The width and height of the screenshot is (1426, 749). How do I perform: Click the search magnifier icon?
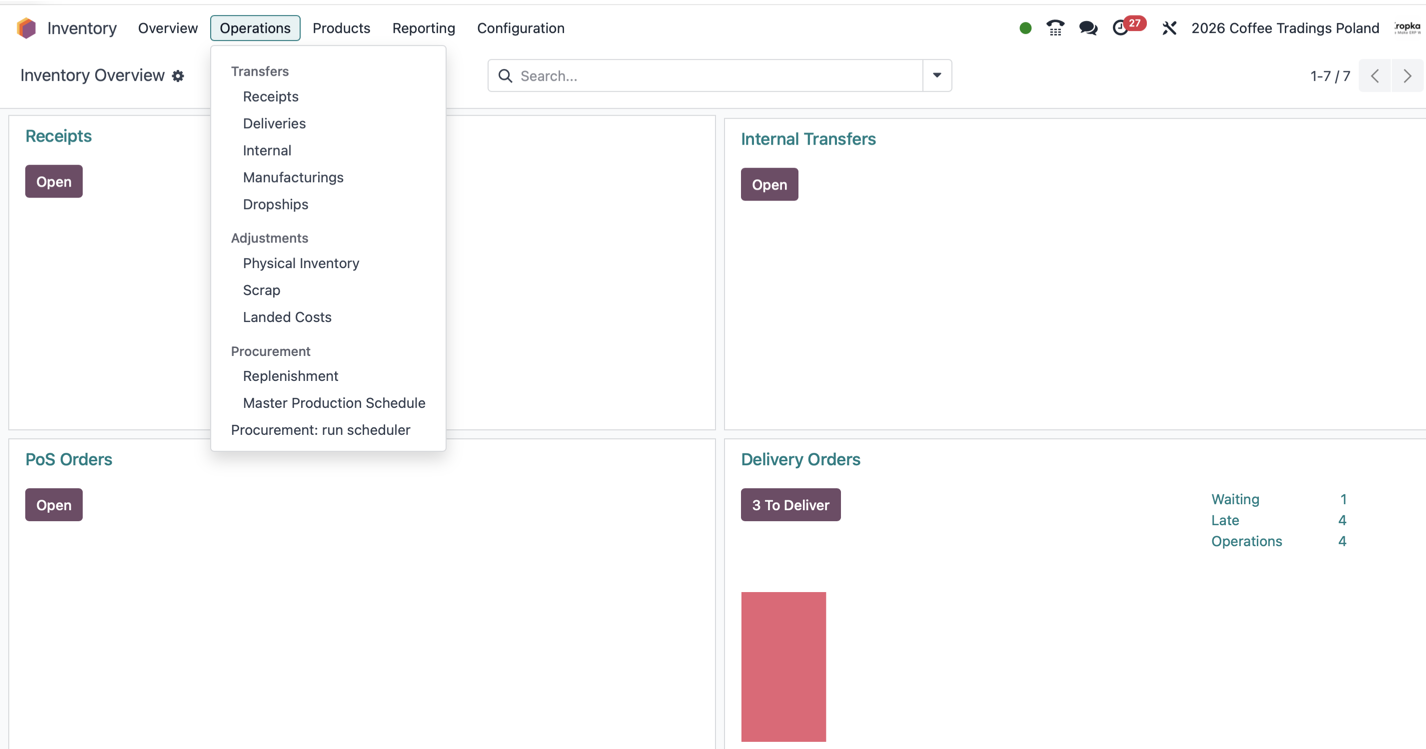(x=505, y=76)
